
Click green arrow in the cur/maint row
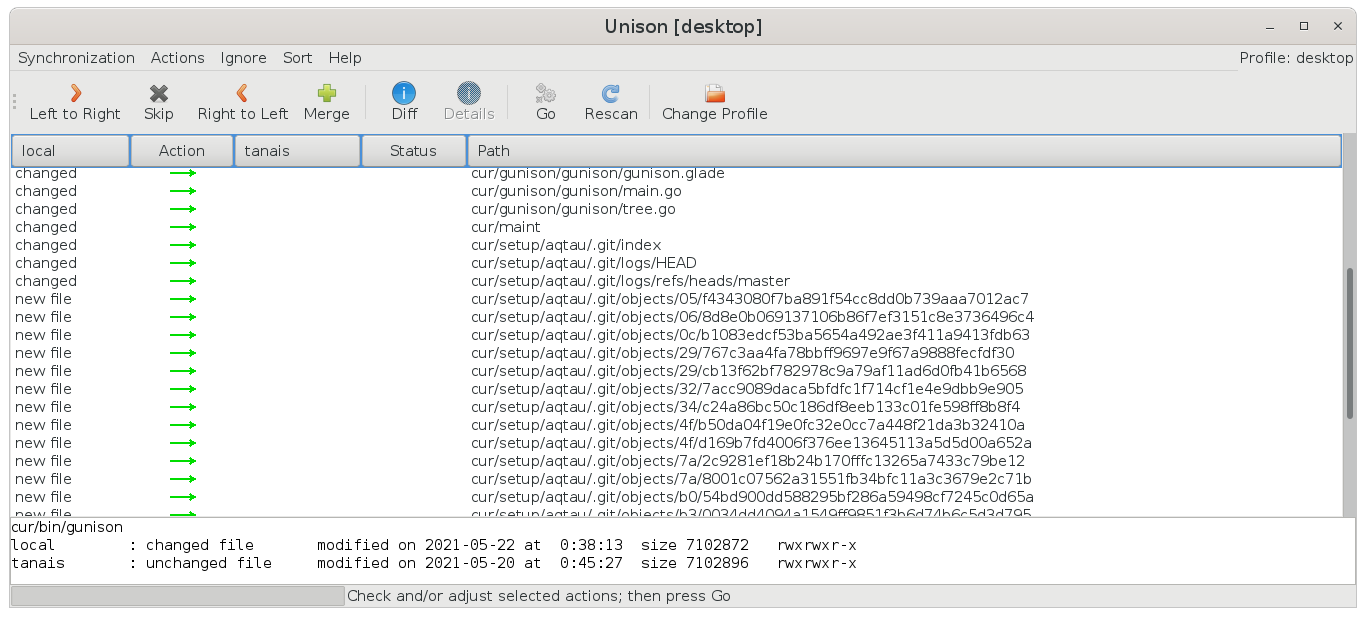182,227
